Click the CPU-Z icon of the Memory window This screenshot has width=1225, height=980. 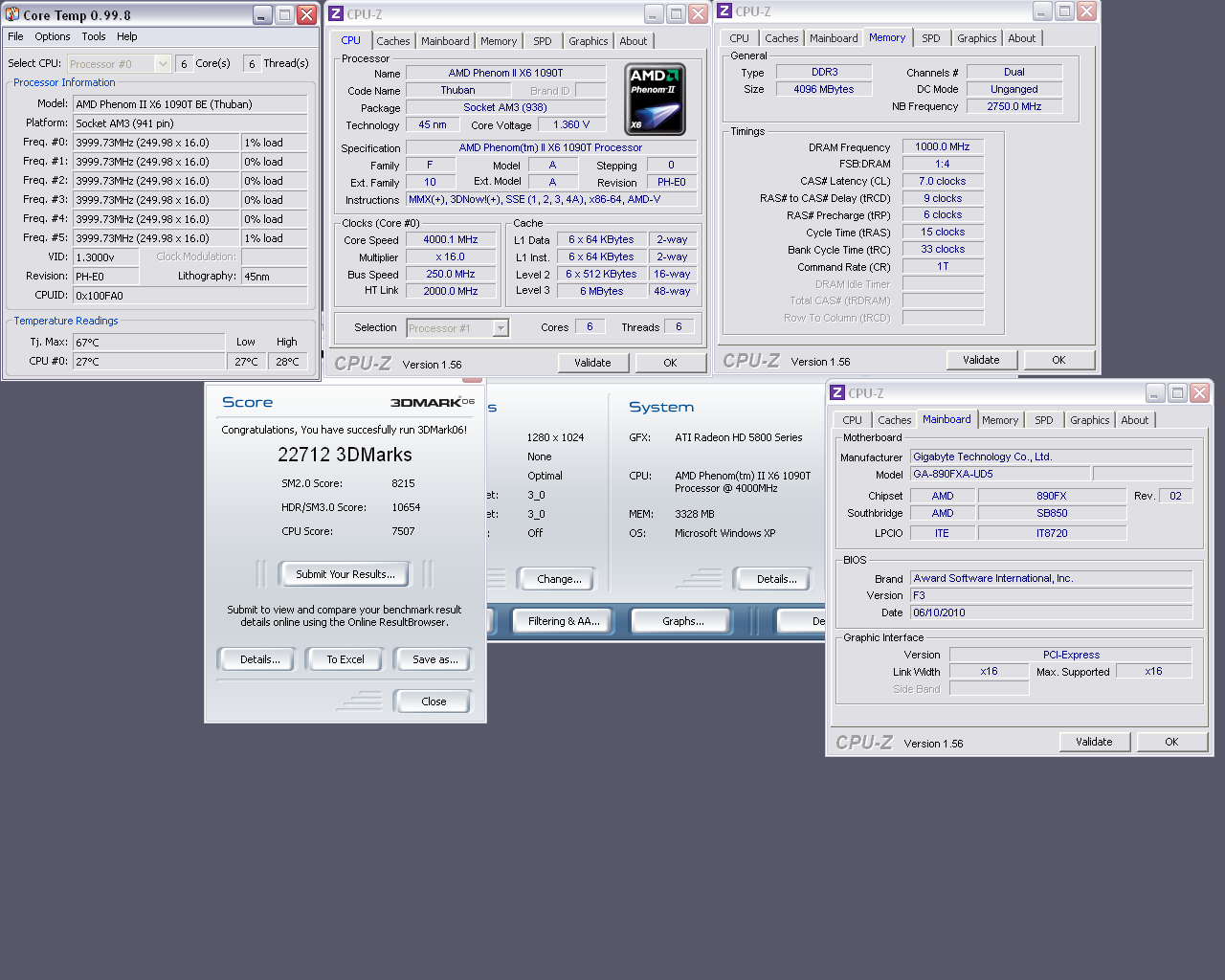pyautogui.click(x=724, y=11)
